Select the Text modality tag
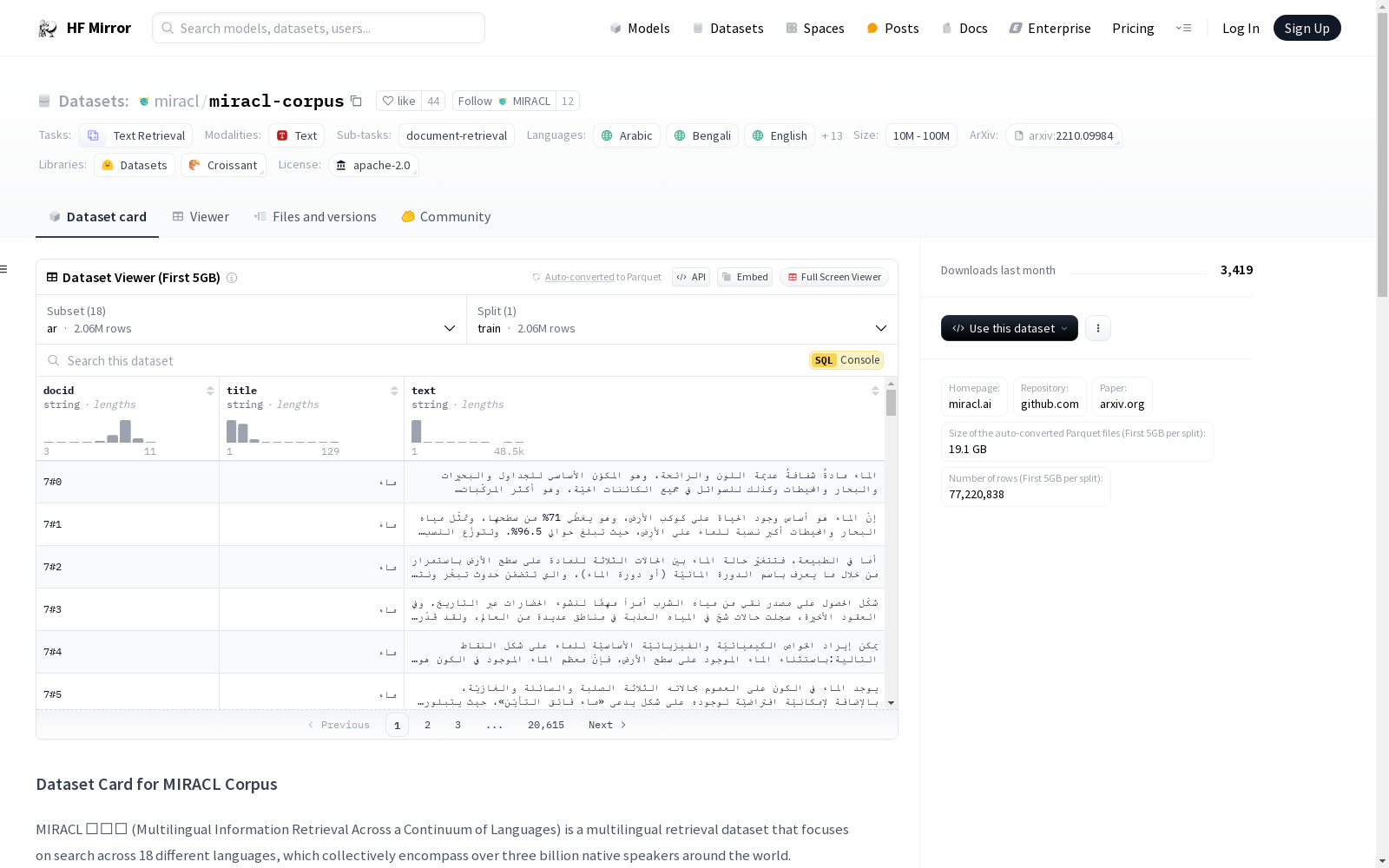Viewport: 1389px width, 868px height. [x=296, y=135]
